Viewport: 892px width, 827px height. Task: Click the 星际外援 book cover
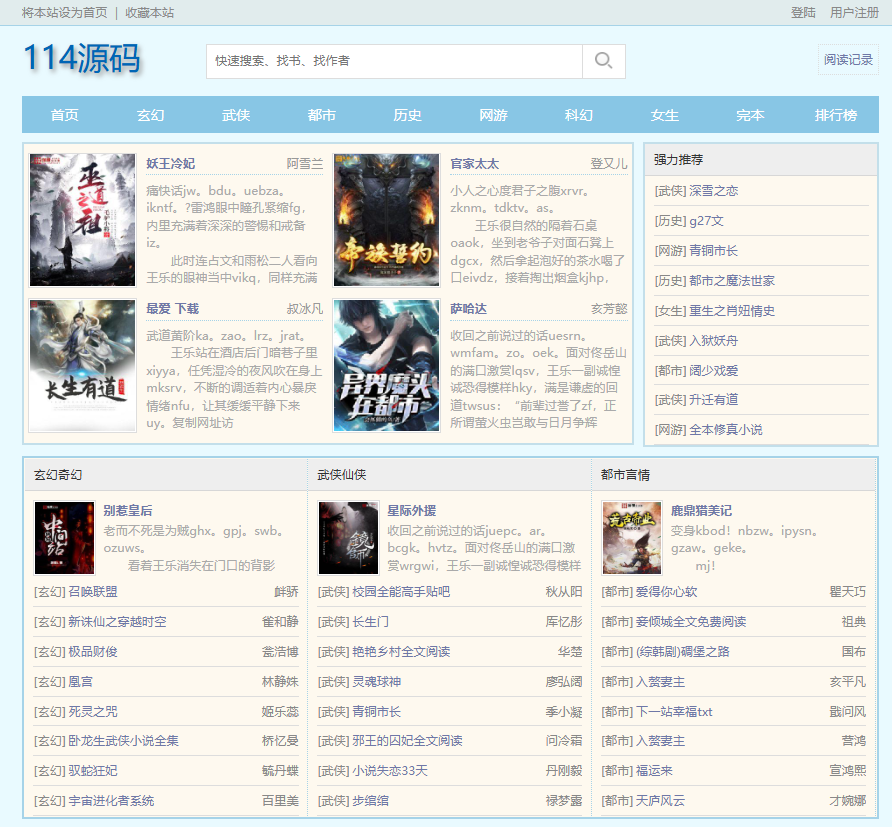tap(350, 538)
